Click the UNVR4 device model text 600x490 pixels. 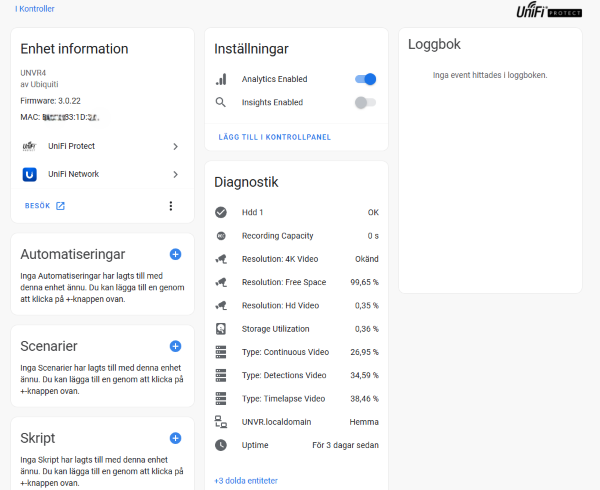(x=33, y=73)
